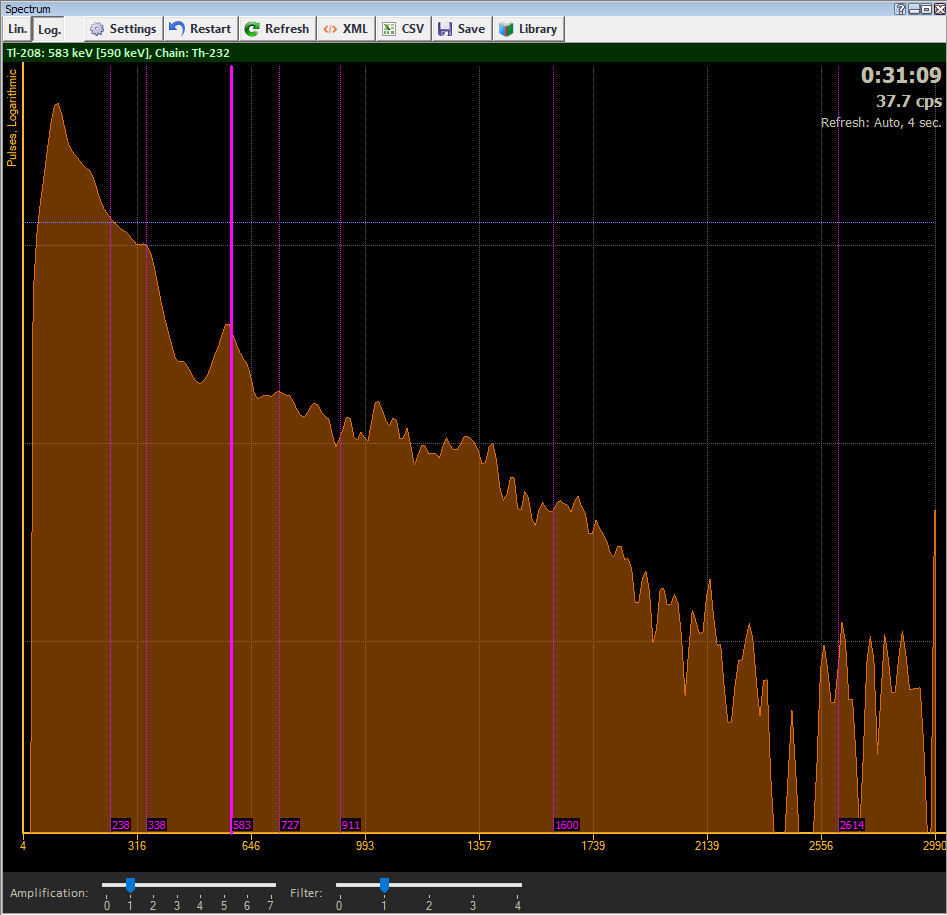Open Settings via the gear icon
947x915 pixels.
[97, 29]
